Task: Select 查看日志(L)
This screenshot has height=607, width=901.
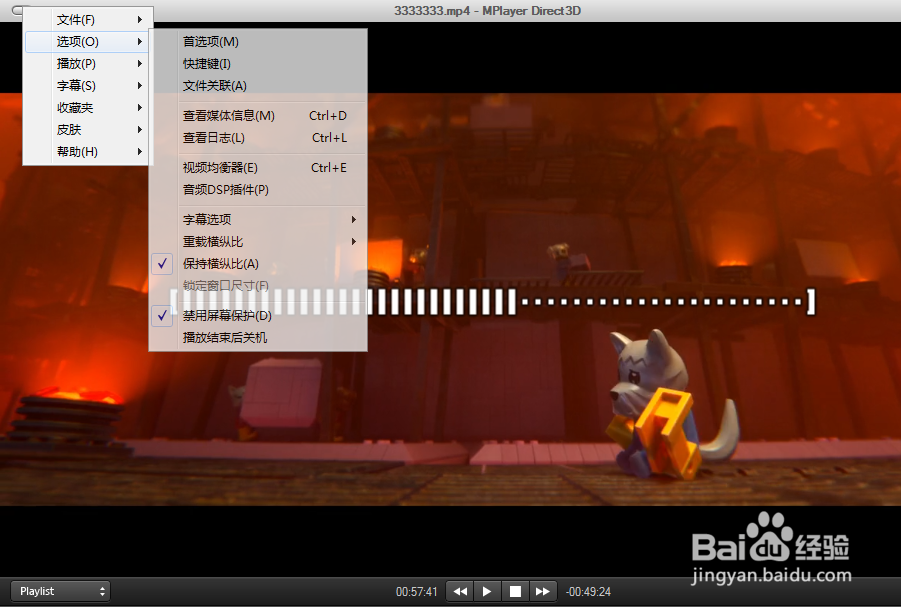Action: (x=257, y=138)
